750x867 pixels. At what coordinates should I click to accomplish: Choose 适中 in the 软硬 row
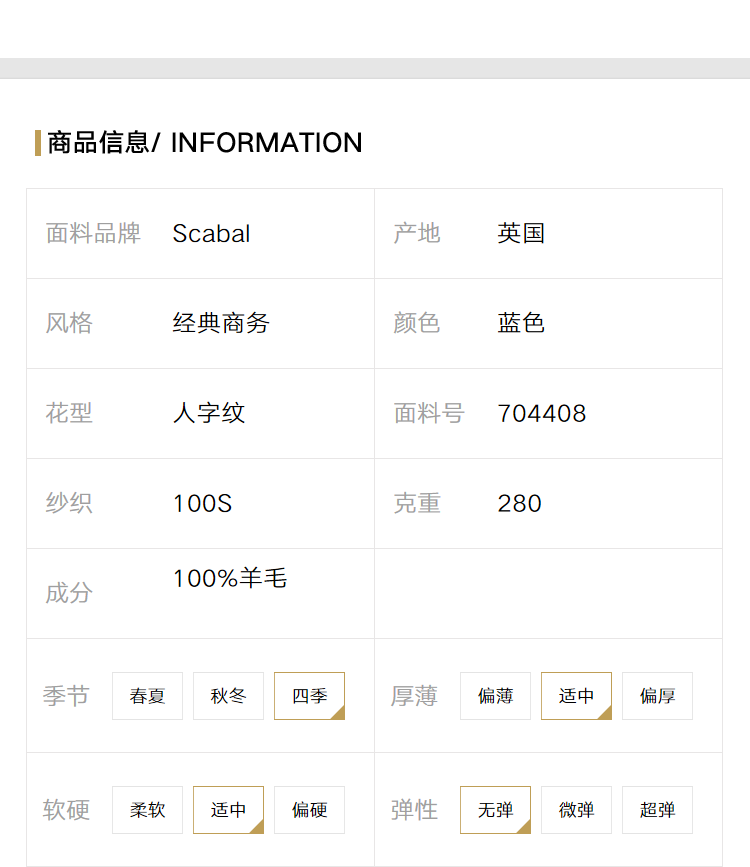(x=228, y=809)
